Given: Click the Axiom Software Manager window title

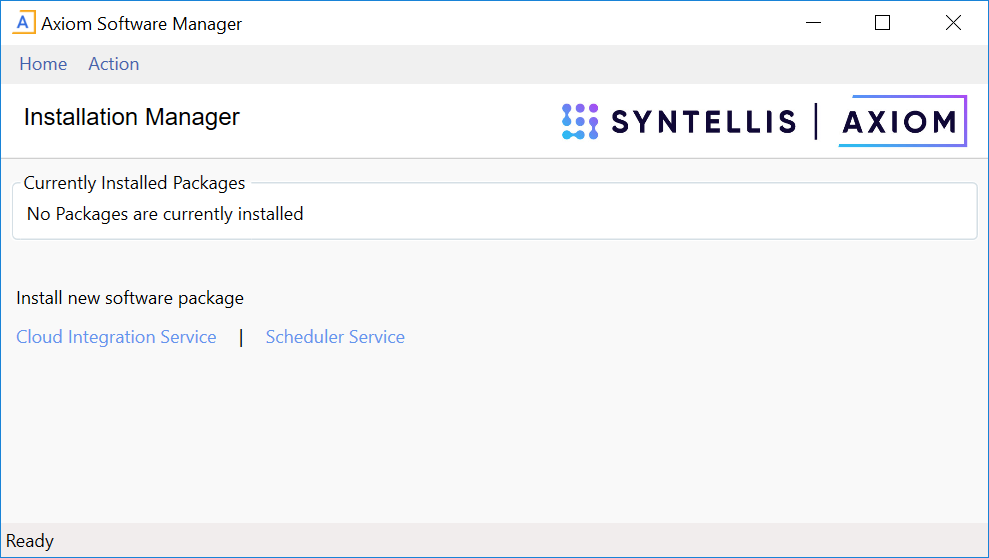Looking at the screenshot, I should tap(142, 24).
